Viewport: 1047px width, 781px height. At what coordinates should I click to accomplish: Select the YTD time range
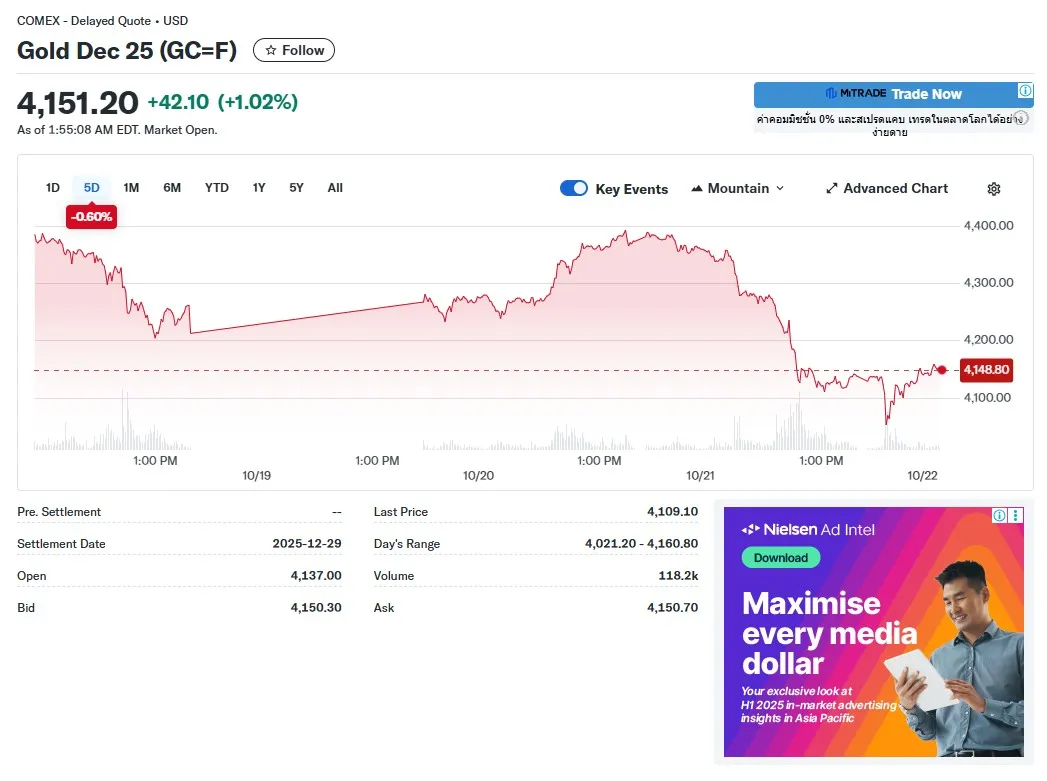coord(217,188)
